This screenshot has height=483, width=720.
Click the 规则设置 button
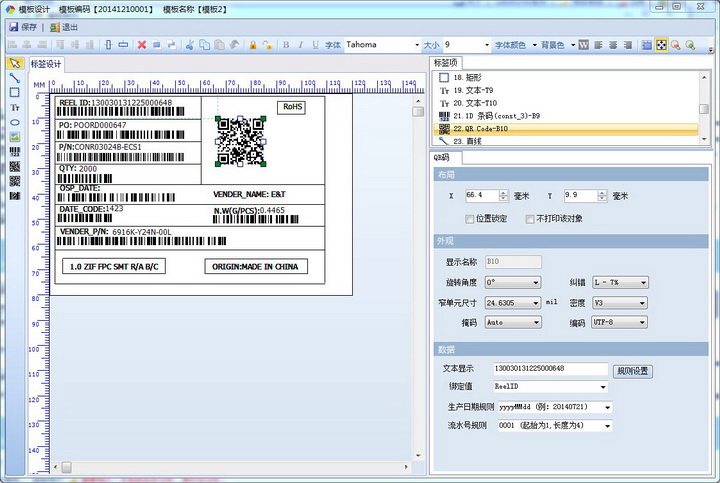[632, 370]
